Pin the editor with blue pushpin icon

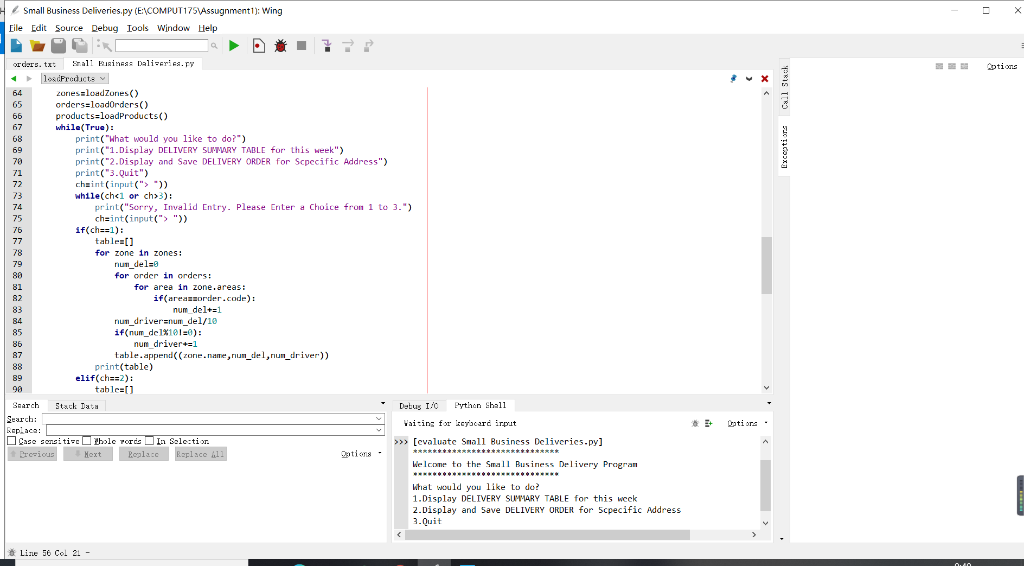(733, 78)
